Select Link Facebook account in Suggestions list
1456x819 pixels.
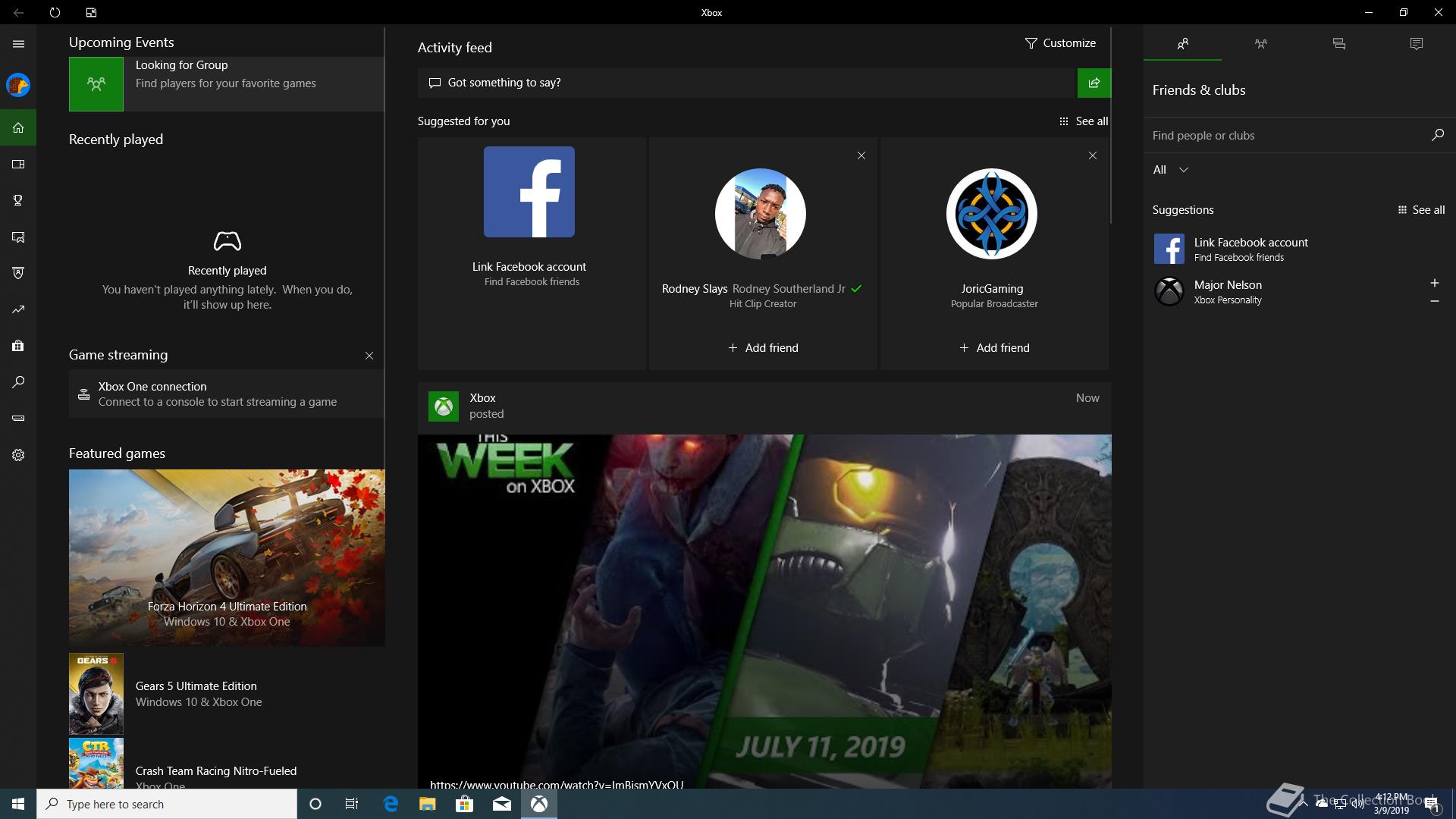1300,249
